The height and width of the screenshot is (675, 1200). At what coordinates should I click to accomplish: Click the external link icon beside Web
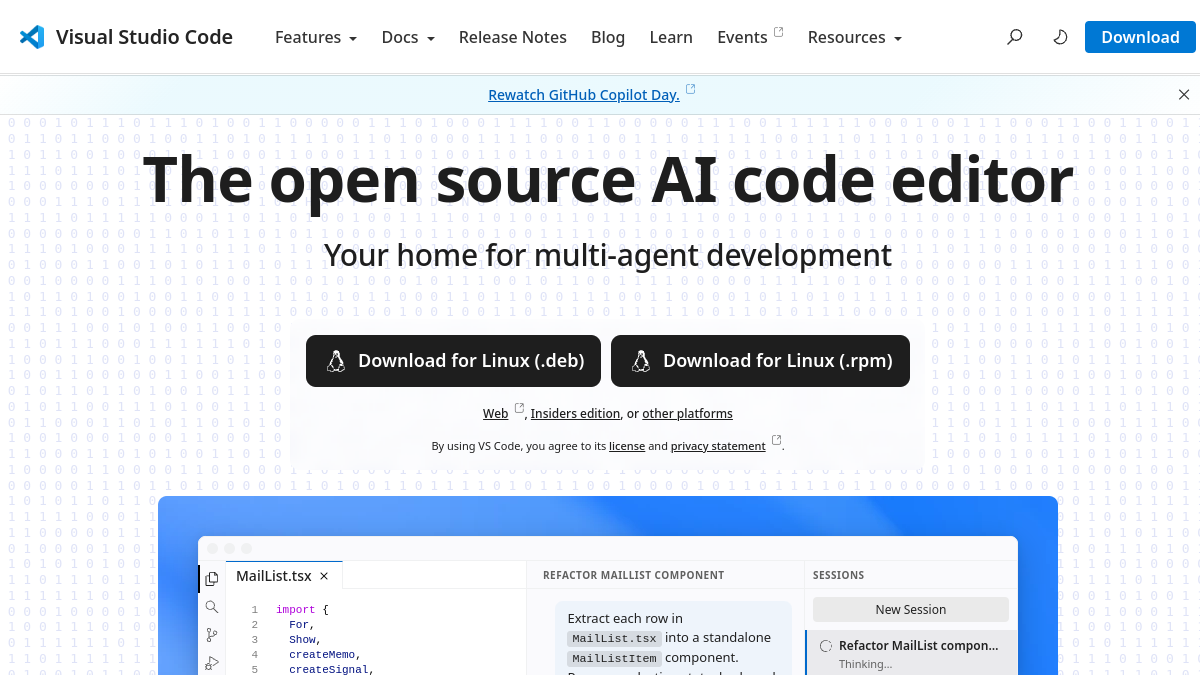(x=519, y=408)
